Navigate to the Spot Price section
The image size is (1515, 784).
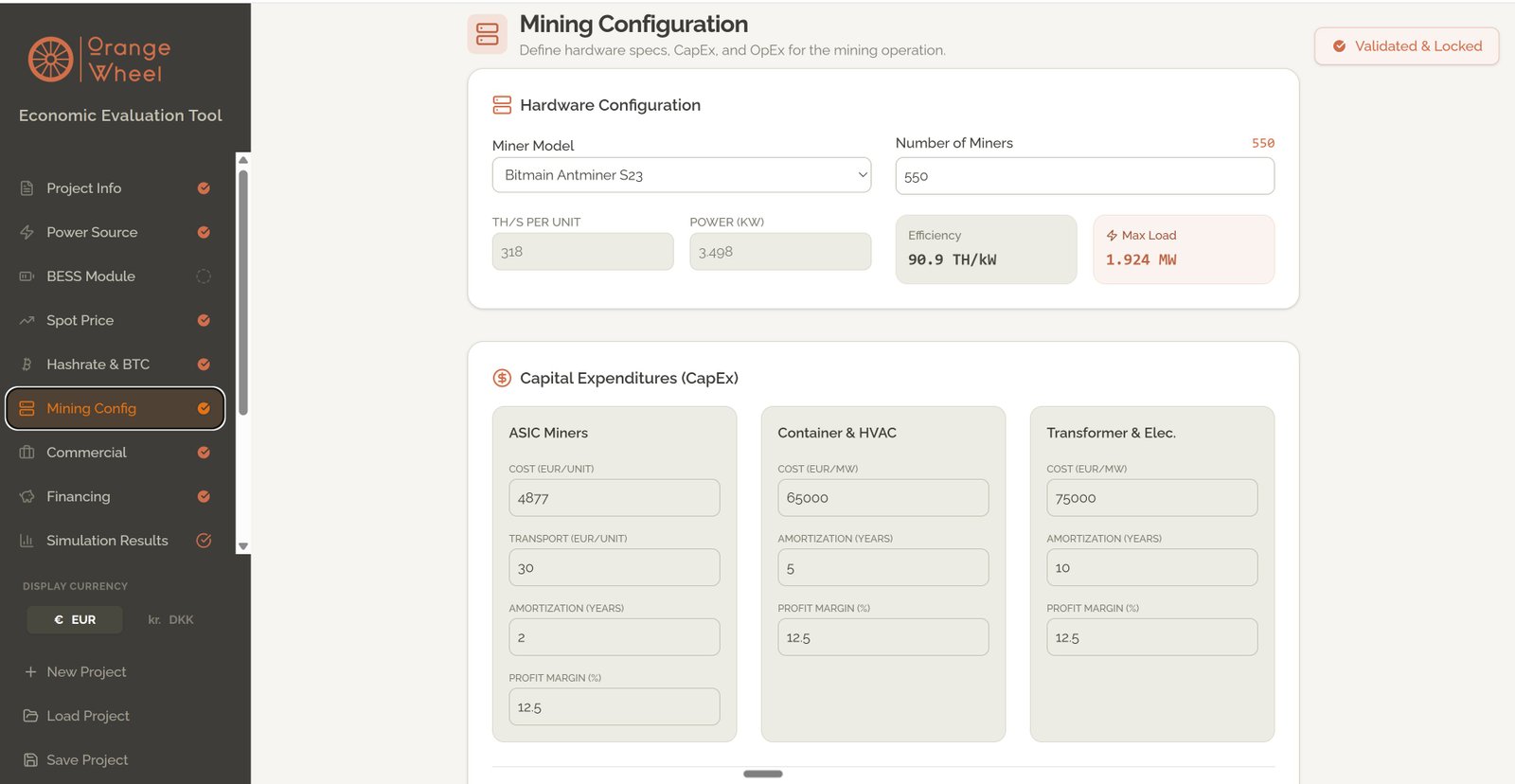(x=116, y=320)
